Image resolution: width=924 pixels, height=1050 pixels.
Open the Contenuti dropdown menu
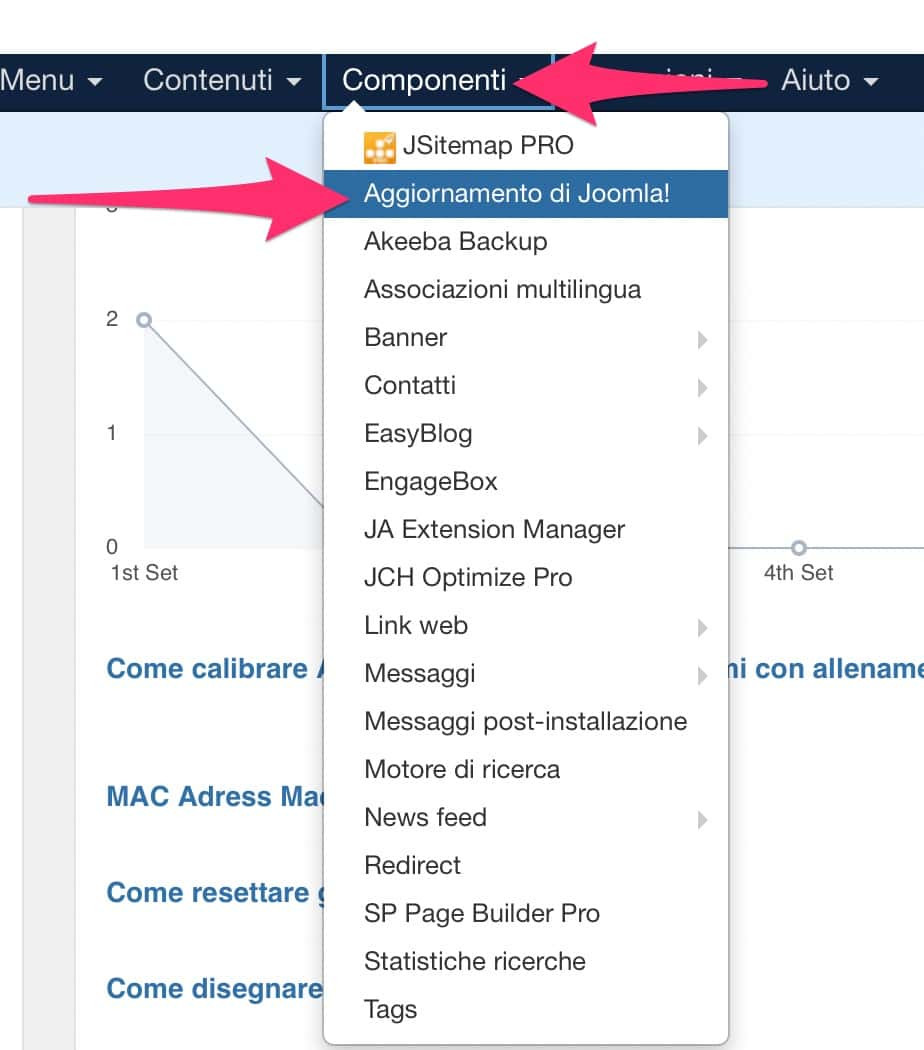pos(222,80)
